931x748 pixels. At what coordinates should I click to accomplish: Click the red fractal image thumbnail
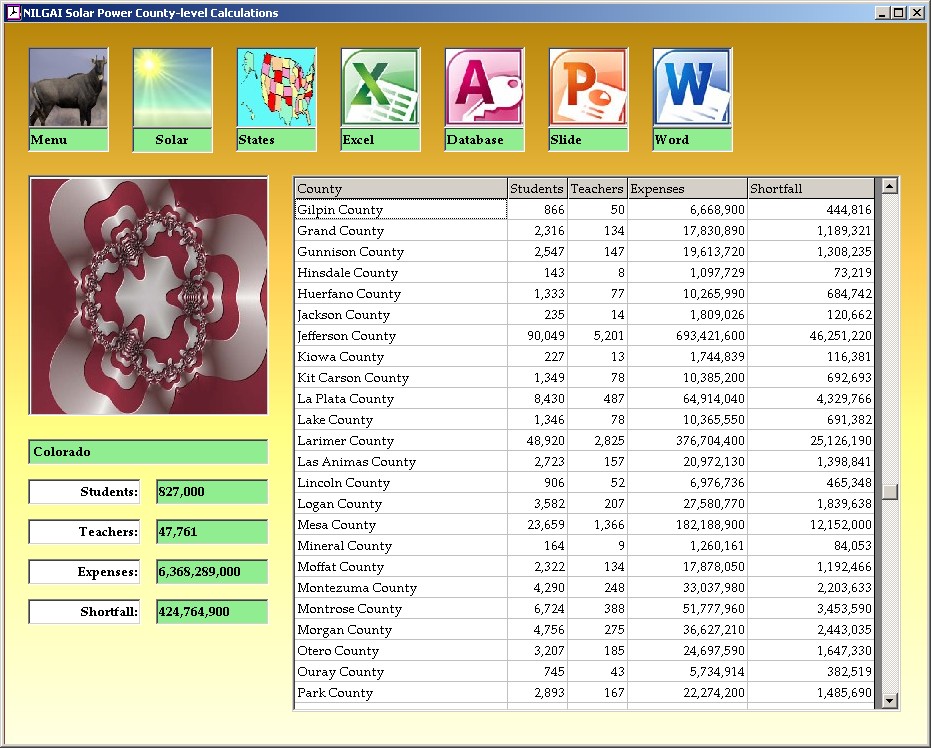point(149,296)
